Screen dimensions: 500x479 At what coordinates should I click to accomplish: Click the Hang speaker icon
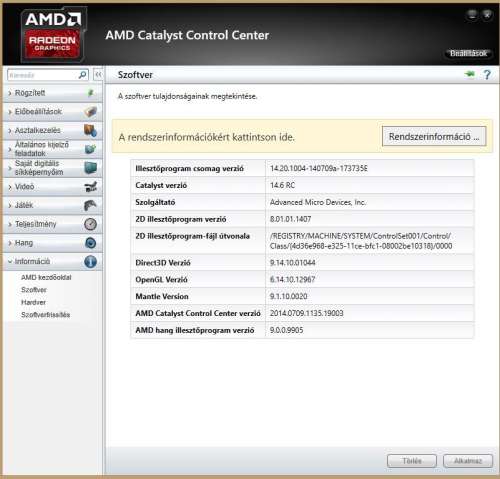pyautogui.click(x=90, y=243)
